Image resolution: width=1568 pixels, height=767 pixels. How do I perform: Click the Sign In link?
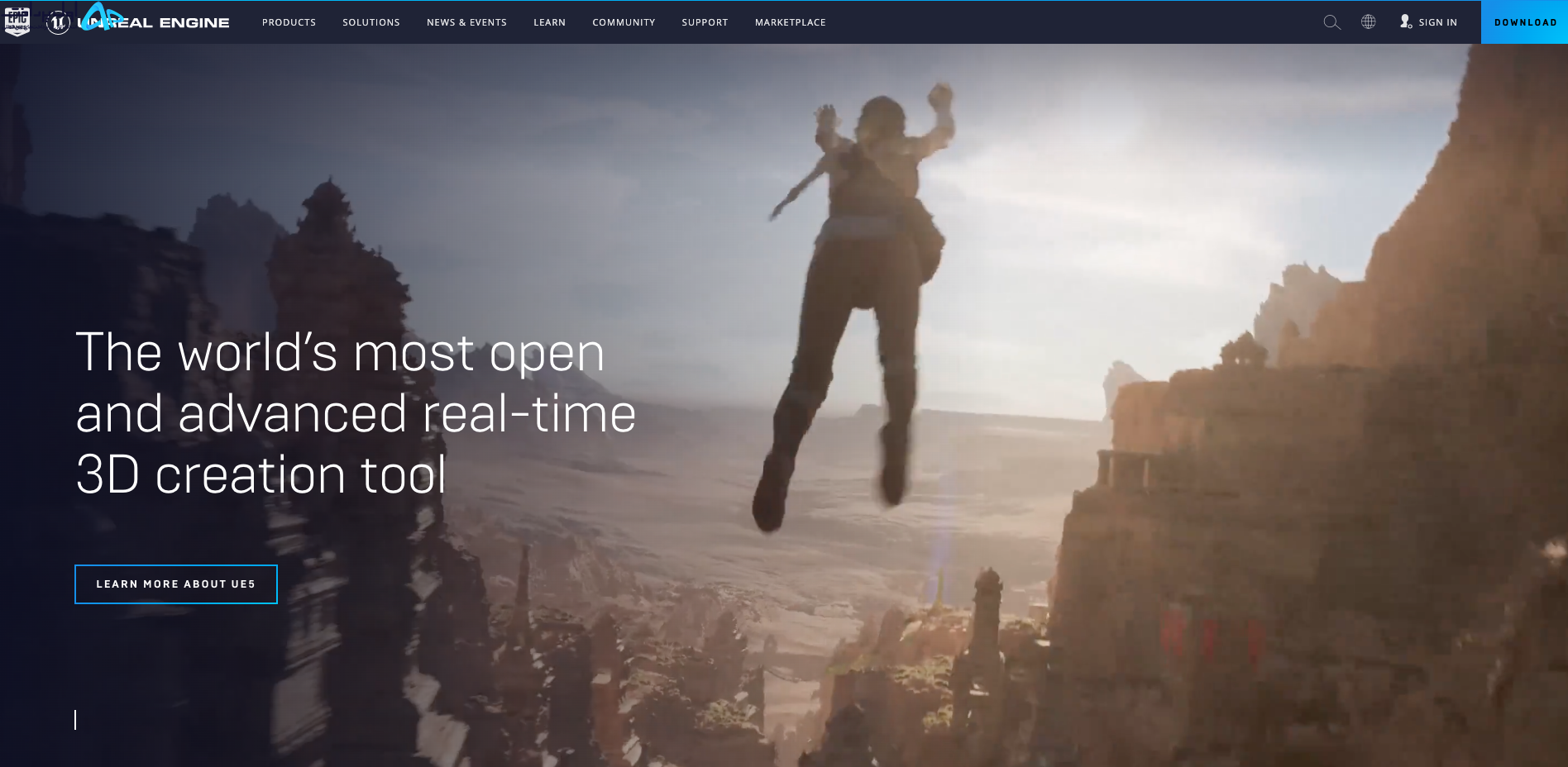click(1437, 22)
